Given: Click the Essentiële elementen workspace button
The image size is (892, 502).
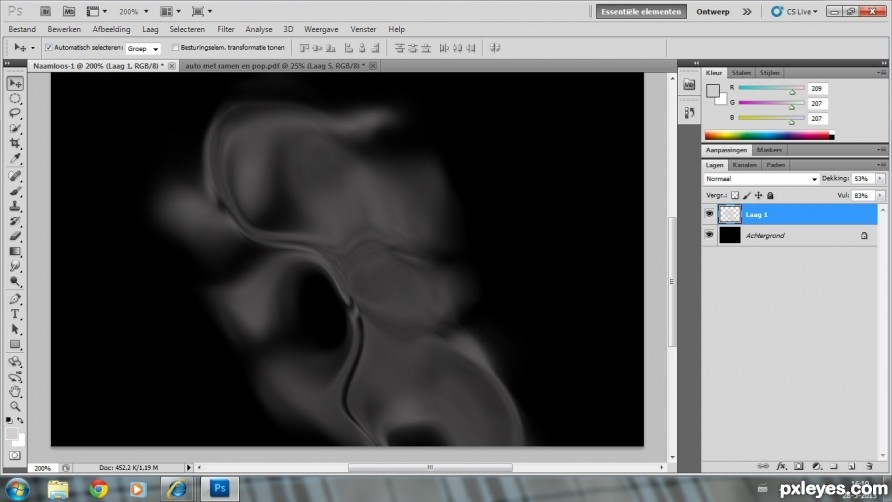Looking at the screenshot, I should [x=641, y=11].
